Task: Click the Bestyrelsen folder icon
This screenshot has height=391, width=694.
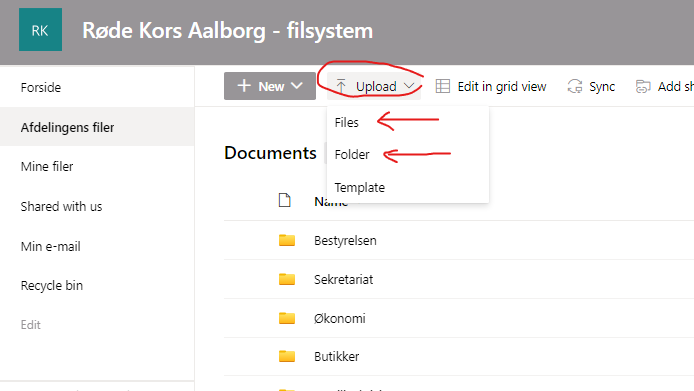Action: (x=287, y=240)
